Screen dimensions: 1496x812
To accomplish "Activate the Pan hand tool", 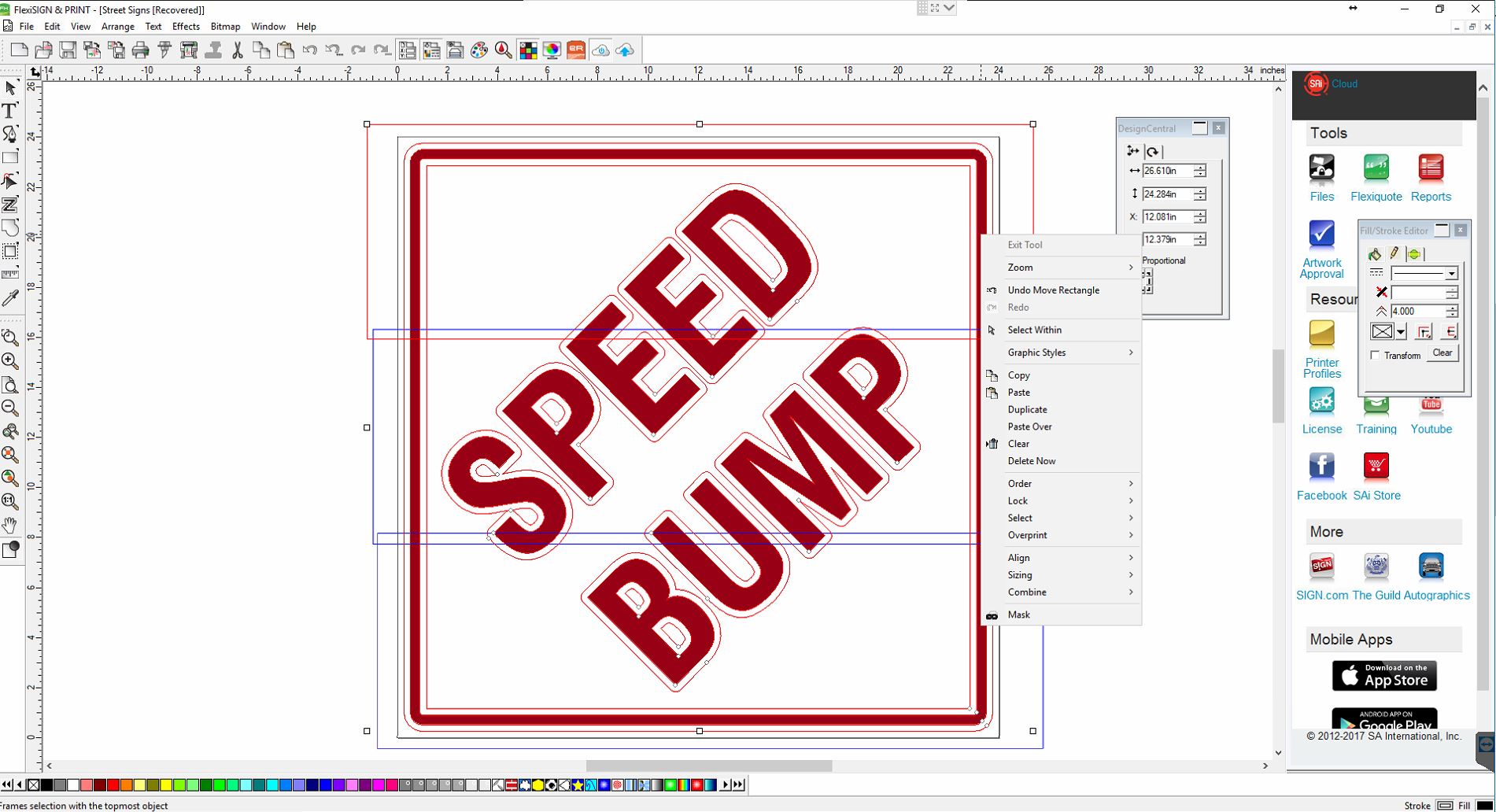I will [10, 525].
